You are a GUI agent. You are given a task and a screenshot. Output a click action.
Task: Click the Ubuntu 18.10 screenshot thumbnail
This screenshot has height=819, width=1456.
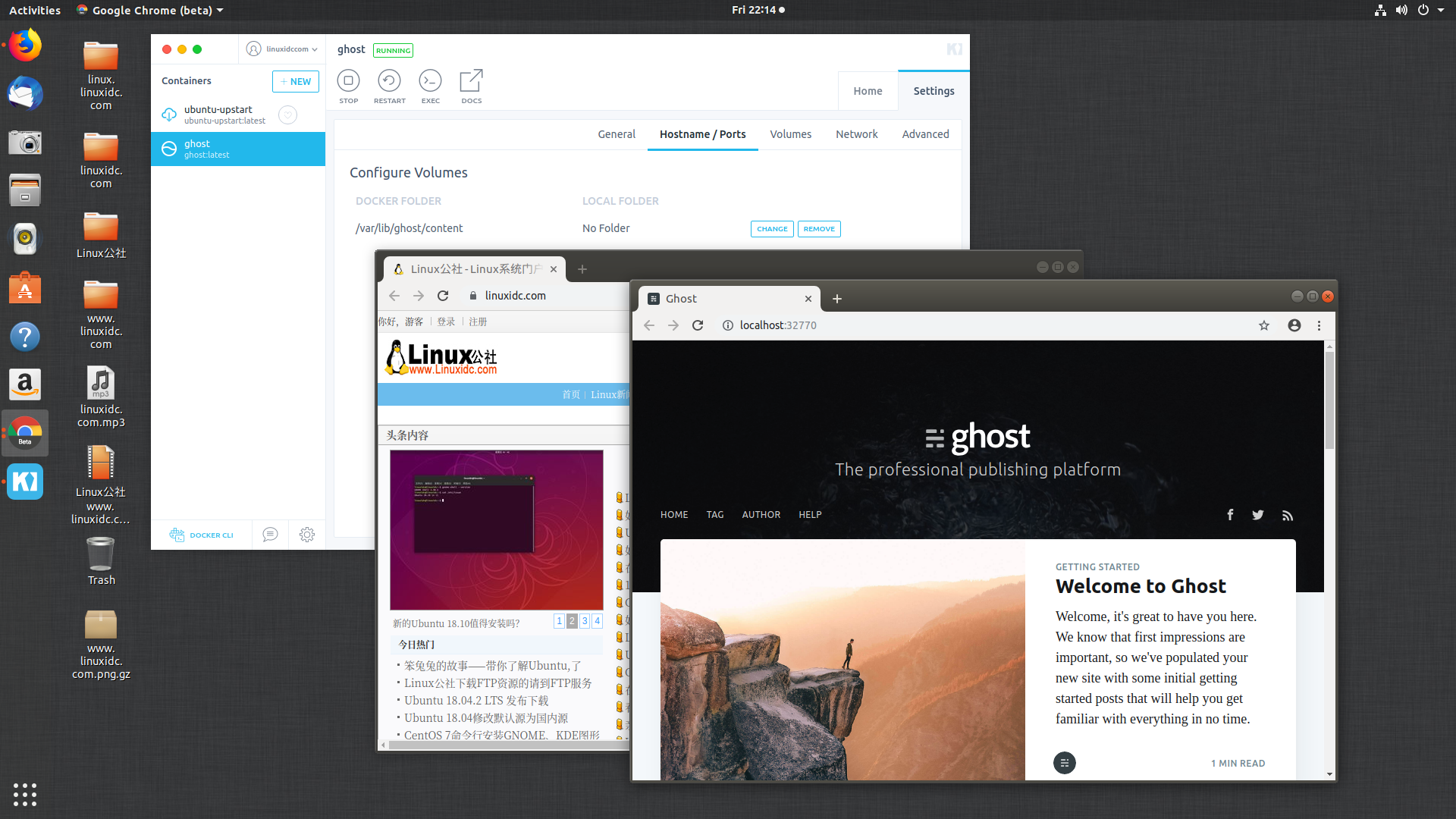[497, 530]
